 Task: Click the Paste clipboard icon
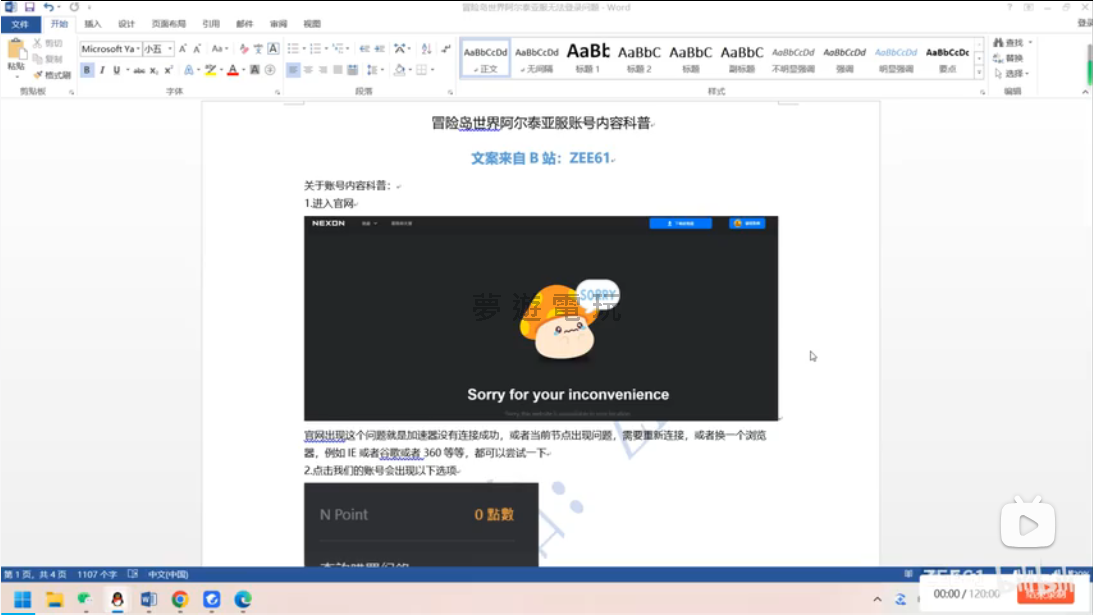click(x=16, y=52)
